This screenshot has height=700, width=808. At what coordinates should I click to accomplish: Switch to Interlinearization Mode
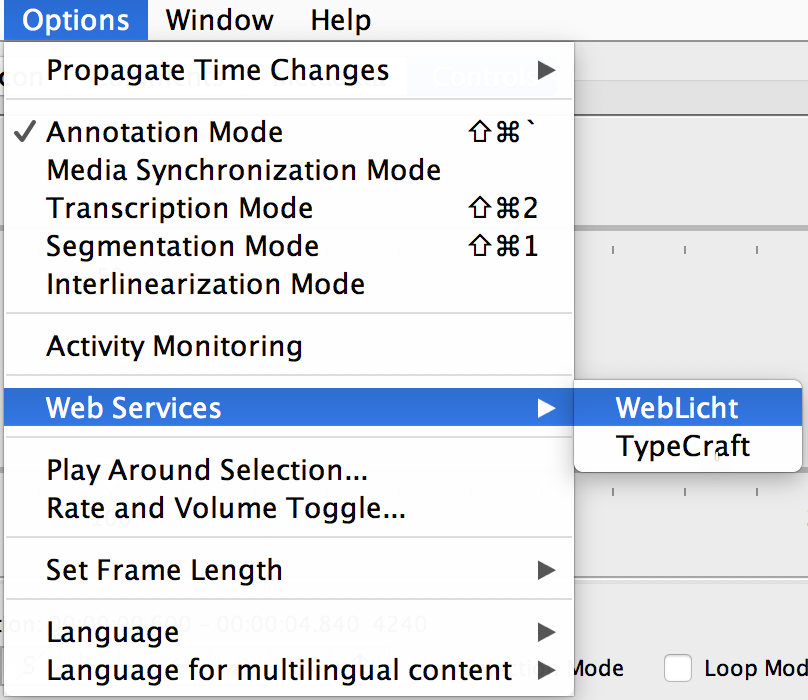tap(289, 284)
